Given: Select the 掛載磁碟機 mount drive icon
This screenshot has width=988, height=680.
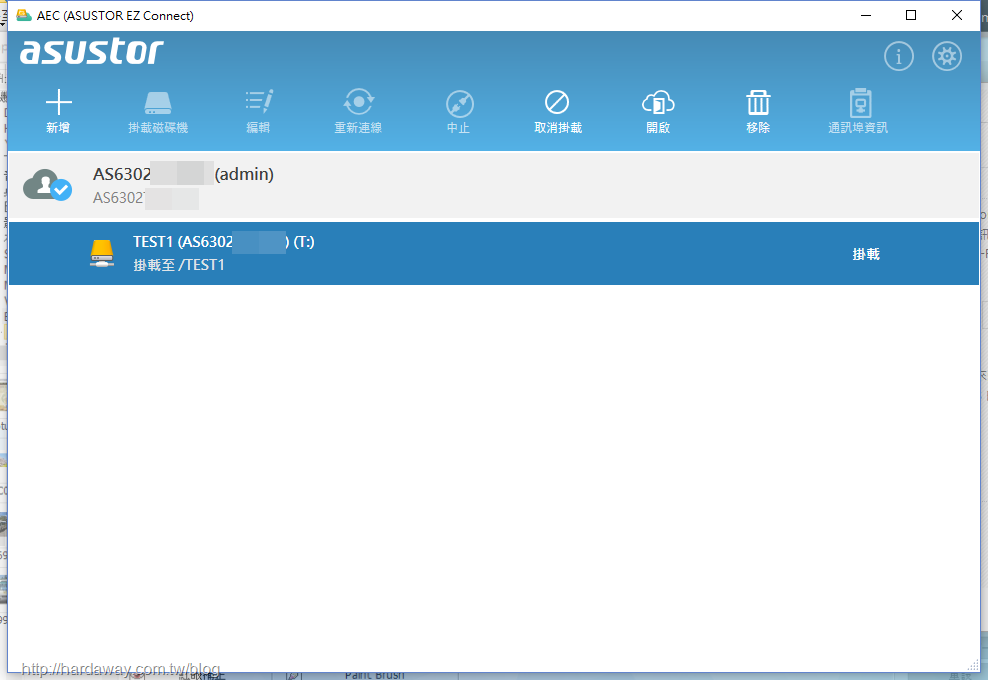Looking at the screenshot, I should point(158,103).
